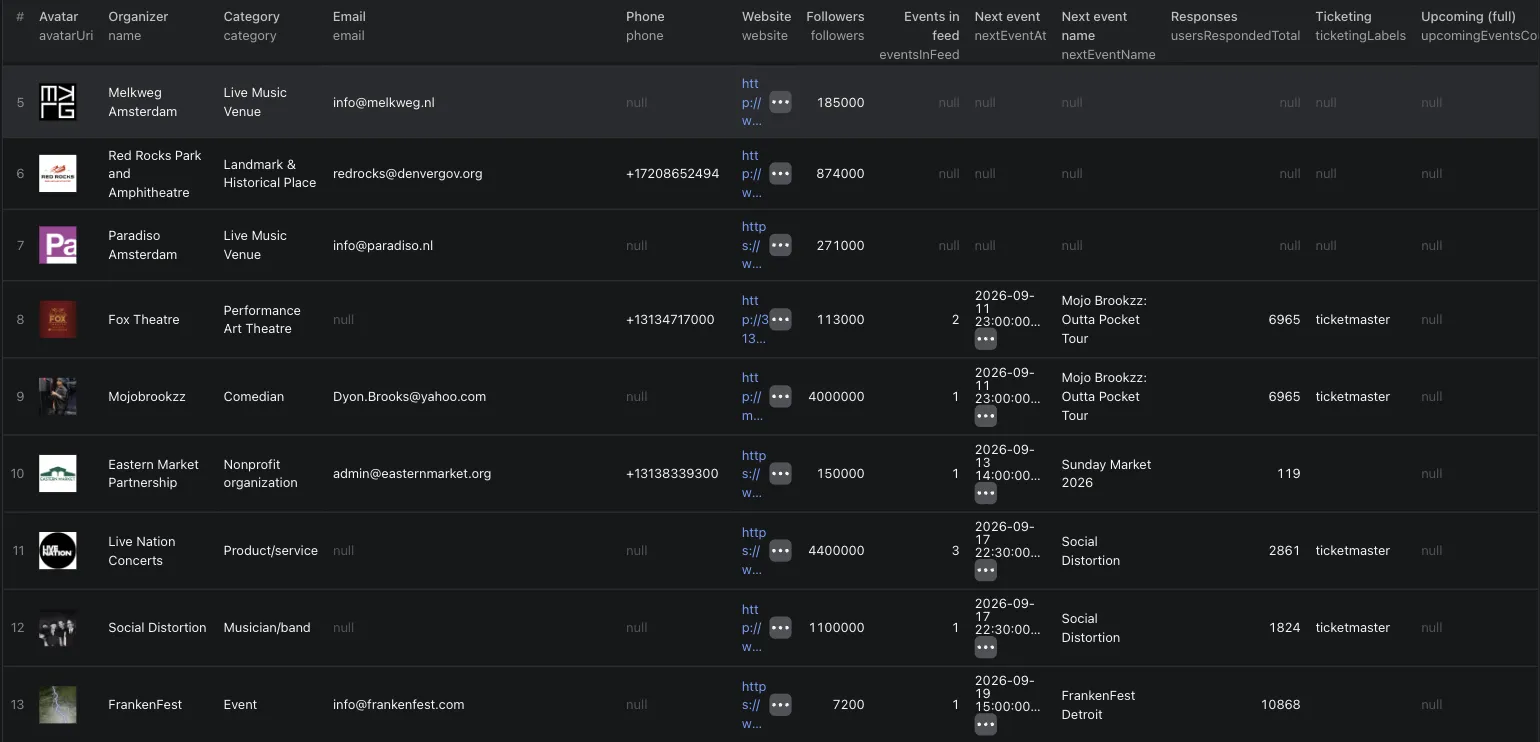
Task: Select email redrocks@denvergov.org
Action: click(408, 173)
